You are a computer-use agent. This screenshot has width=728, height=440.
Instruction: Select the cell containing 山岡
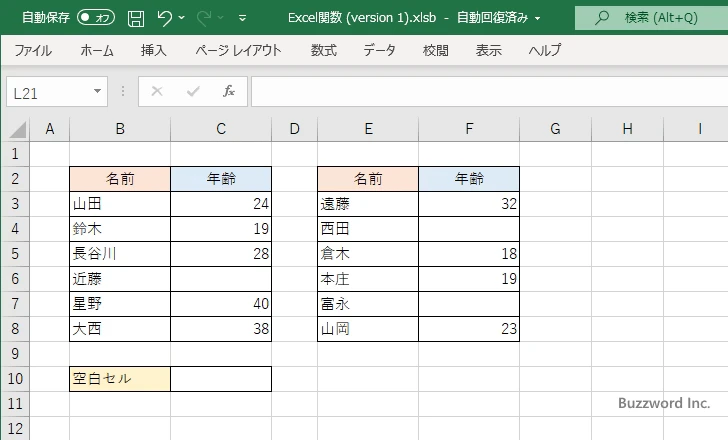click(368, 329)
